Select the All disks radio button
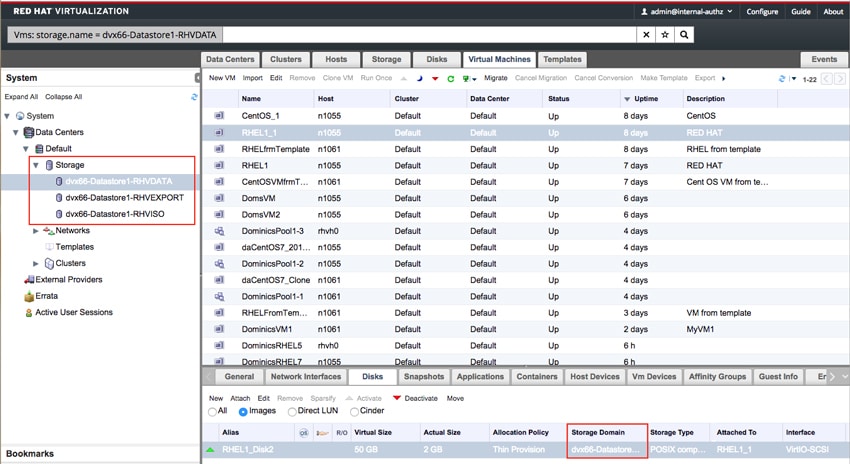 coord(212,411)
